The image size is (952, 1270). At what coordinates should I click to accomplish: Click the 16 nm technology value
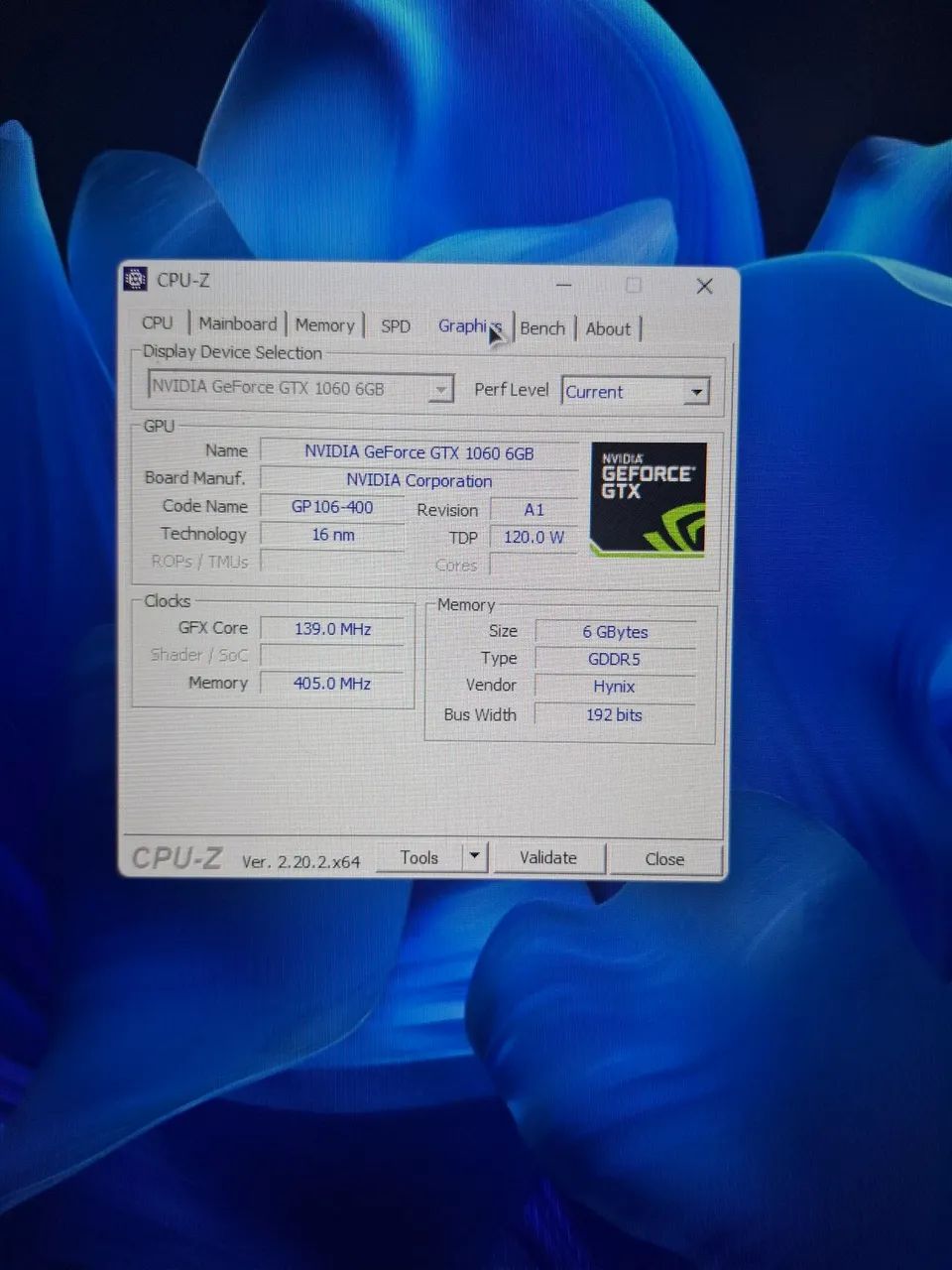tap(332, 535)
